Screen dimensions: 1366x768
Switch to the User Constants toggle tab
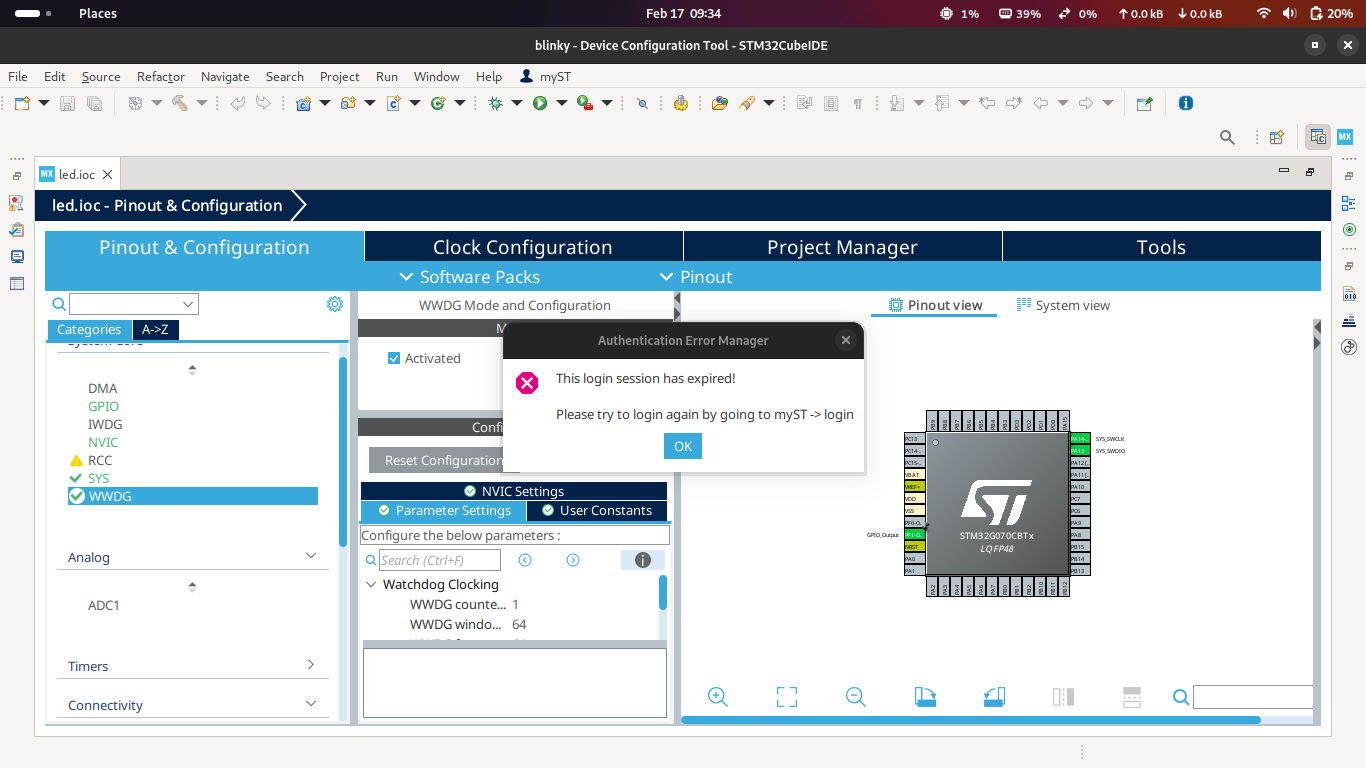click(597, 510)
